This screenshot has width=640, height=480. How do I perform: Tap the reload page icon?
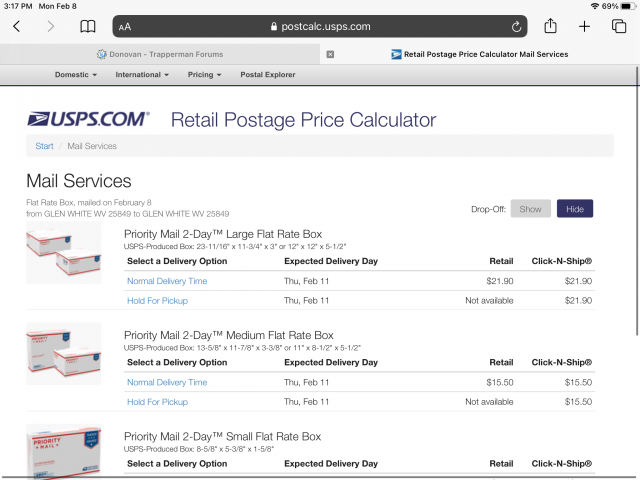point(516,27)
